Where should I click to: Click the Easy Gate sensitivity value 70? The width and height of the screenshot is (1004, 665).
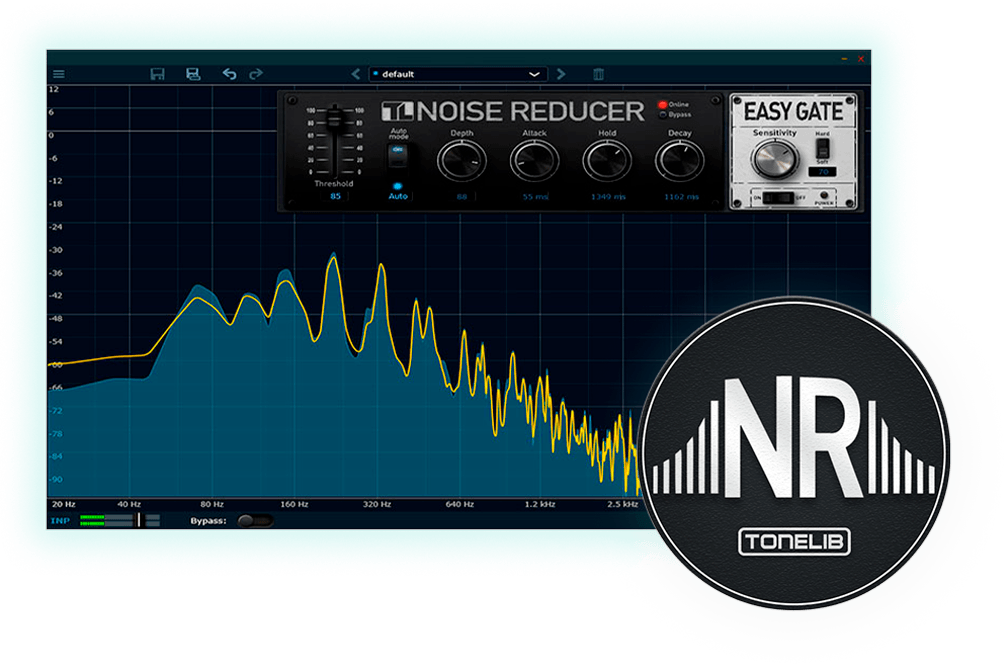click(823, 172)
